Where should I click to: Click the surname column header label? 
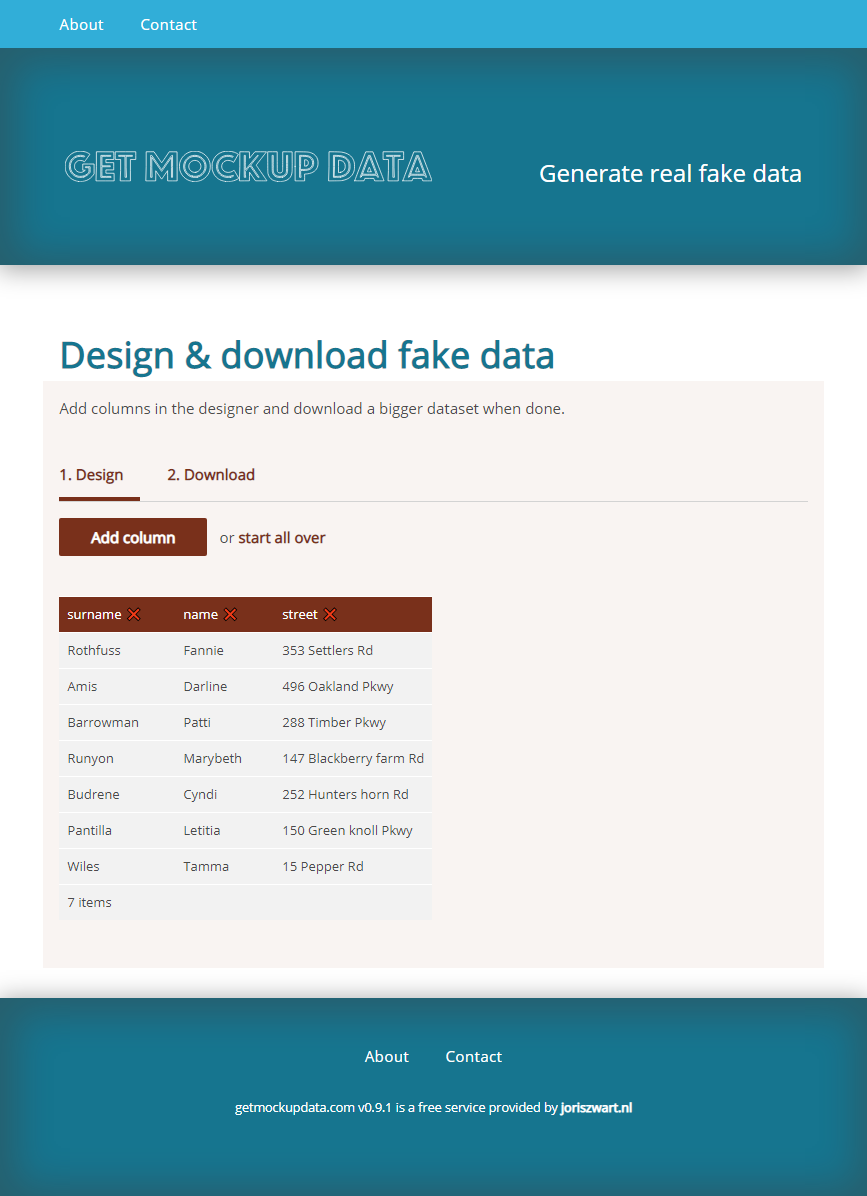[x=95, y=615]
